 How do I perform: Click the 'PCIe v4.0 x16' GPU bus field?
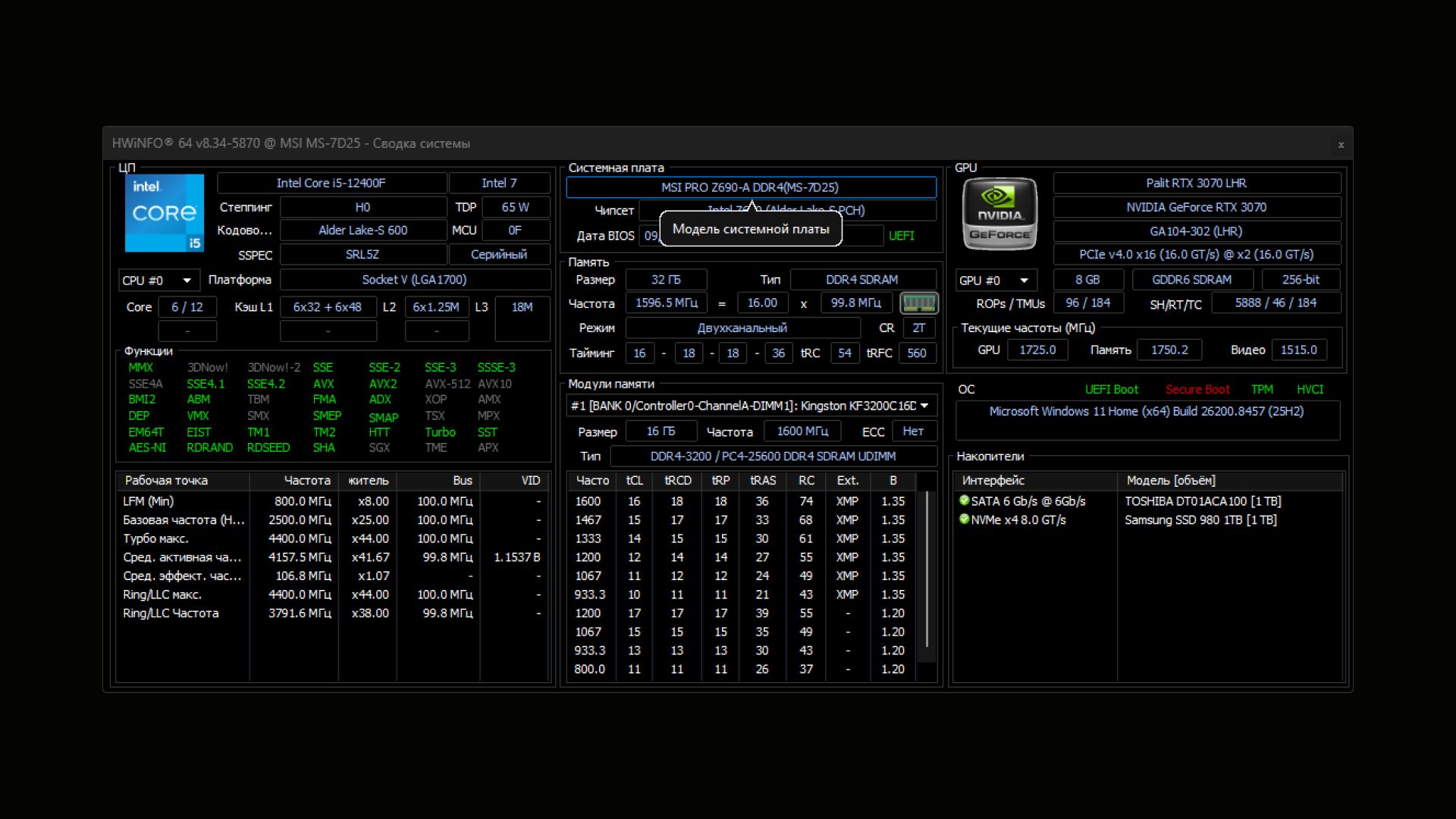[x=1197, y=255]
